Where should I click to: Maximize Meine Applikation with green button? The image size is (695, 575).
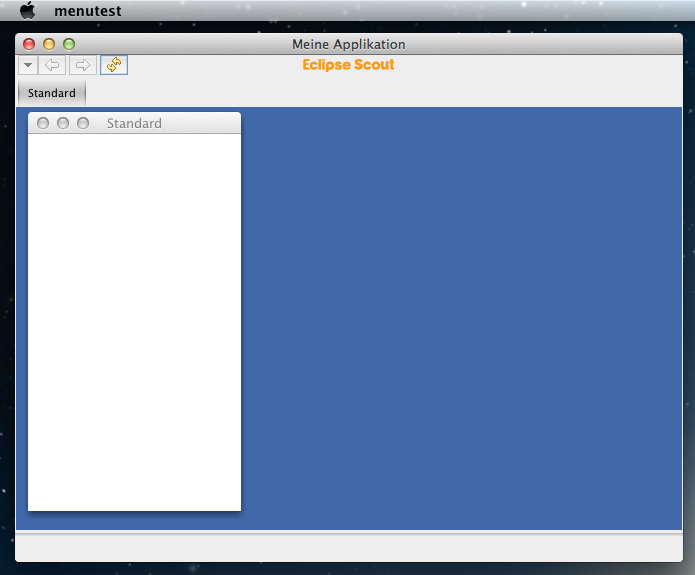[69, 44]
